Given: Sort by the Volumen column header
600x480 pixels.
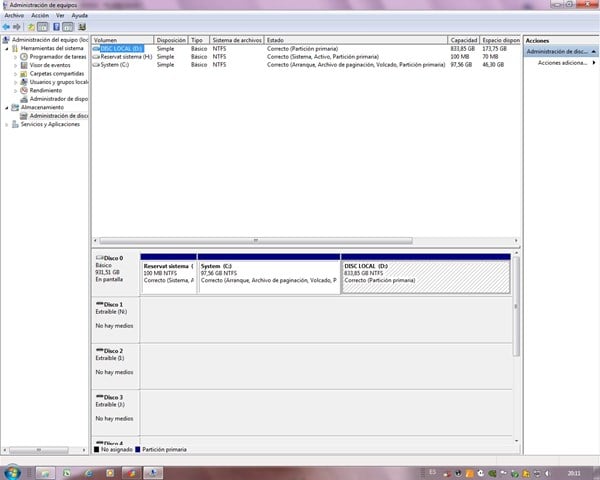Looking at the screenshot, I should pos(122,40).
